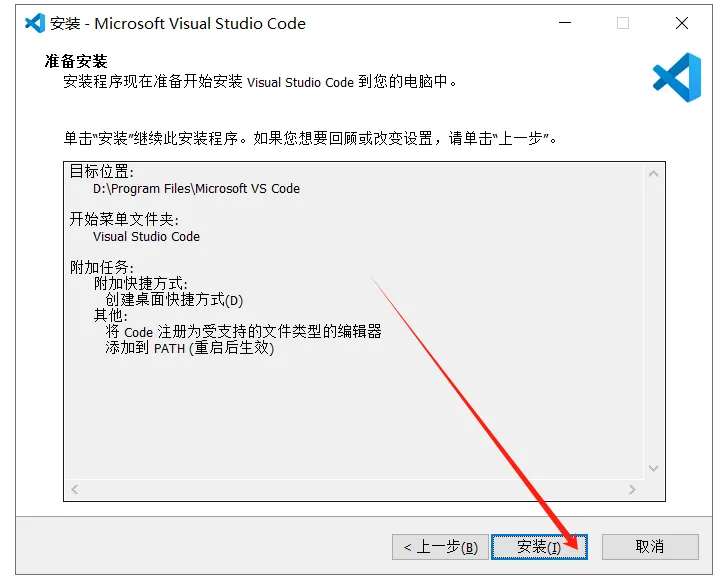Minimize the installer window

(565, 23)
